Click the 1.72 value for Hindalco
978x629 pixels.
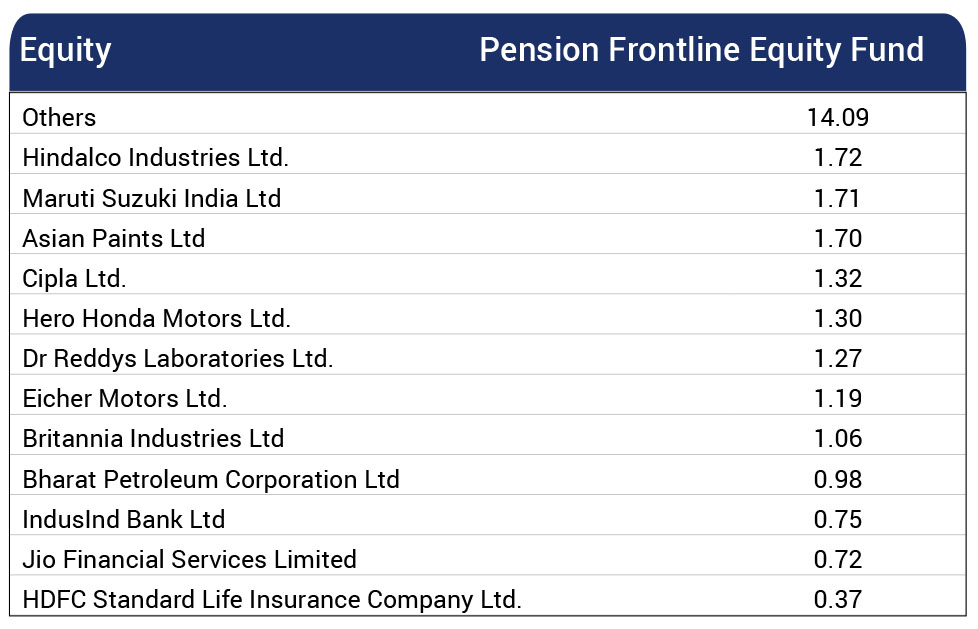coord(838,157)
